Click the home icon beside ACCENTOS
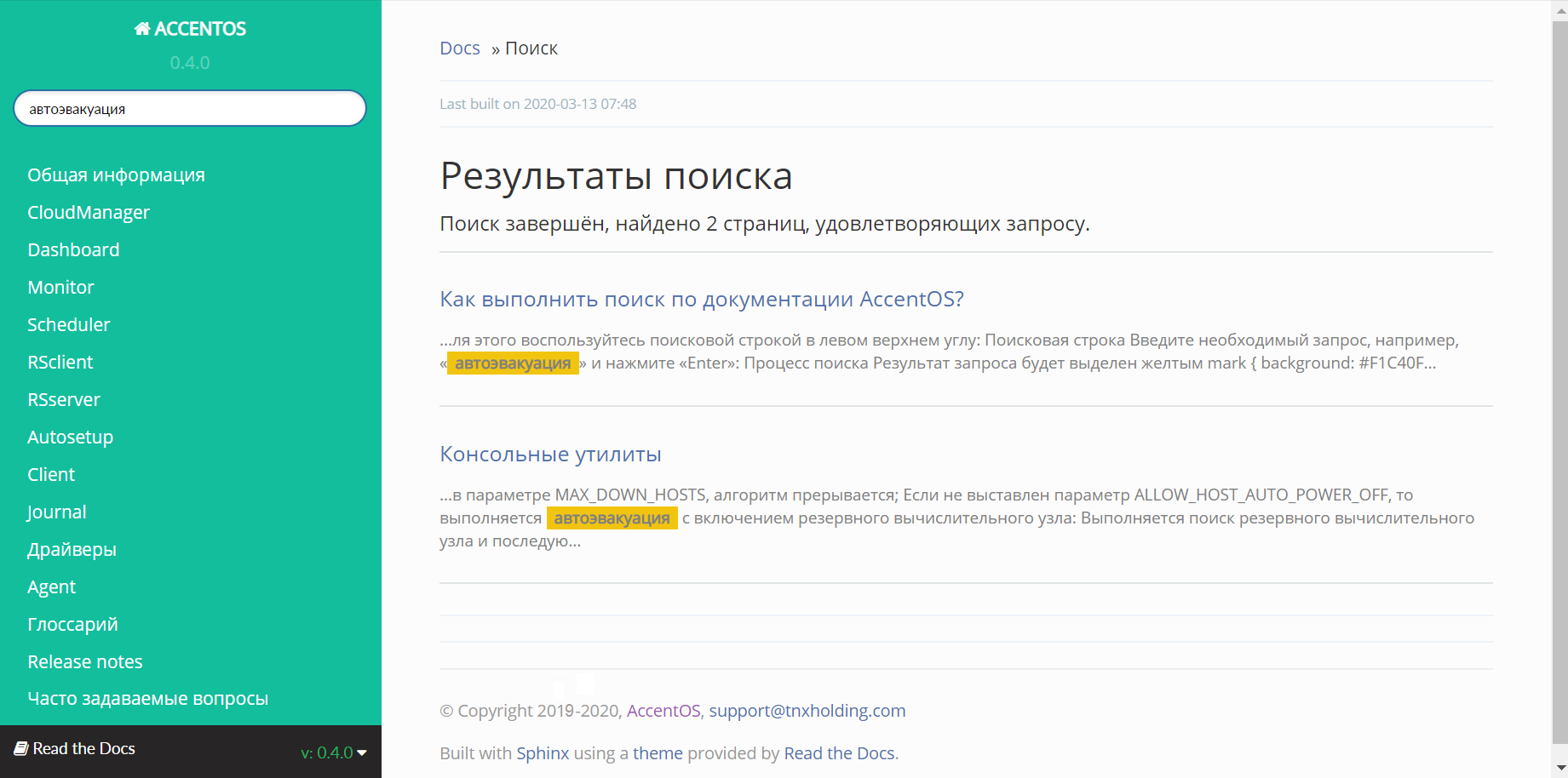1568x778 pixels. pyautogui.click(x=142, y=29)
